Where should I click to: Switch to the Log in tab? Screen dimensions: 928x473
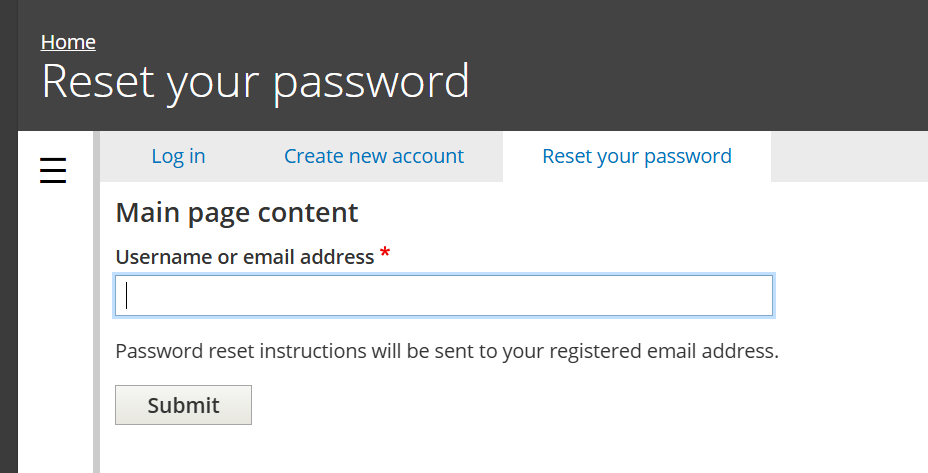178,156
